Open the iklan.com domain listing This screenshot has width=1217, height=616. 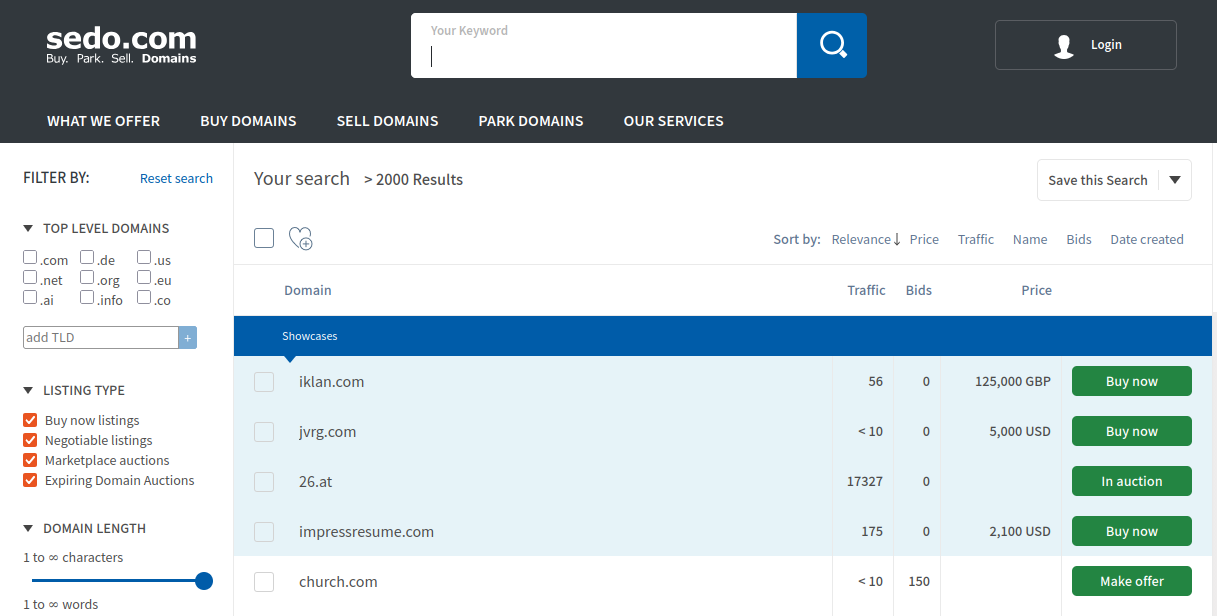point(331,382)
